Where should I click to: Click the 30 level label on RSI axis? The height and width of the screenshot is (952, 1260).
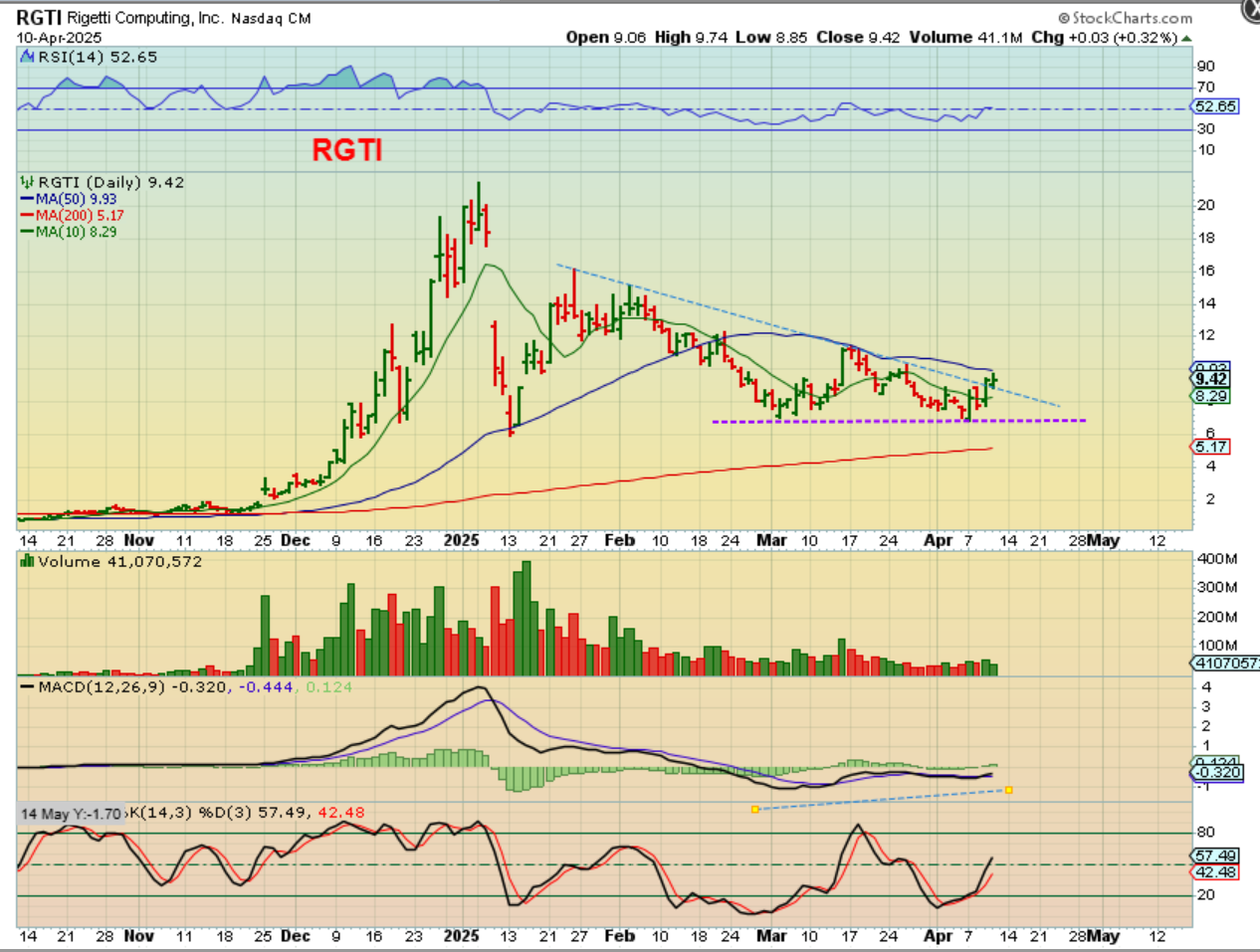[1205, 129]
